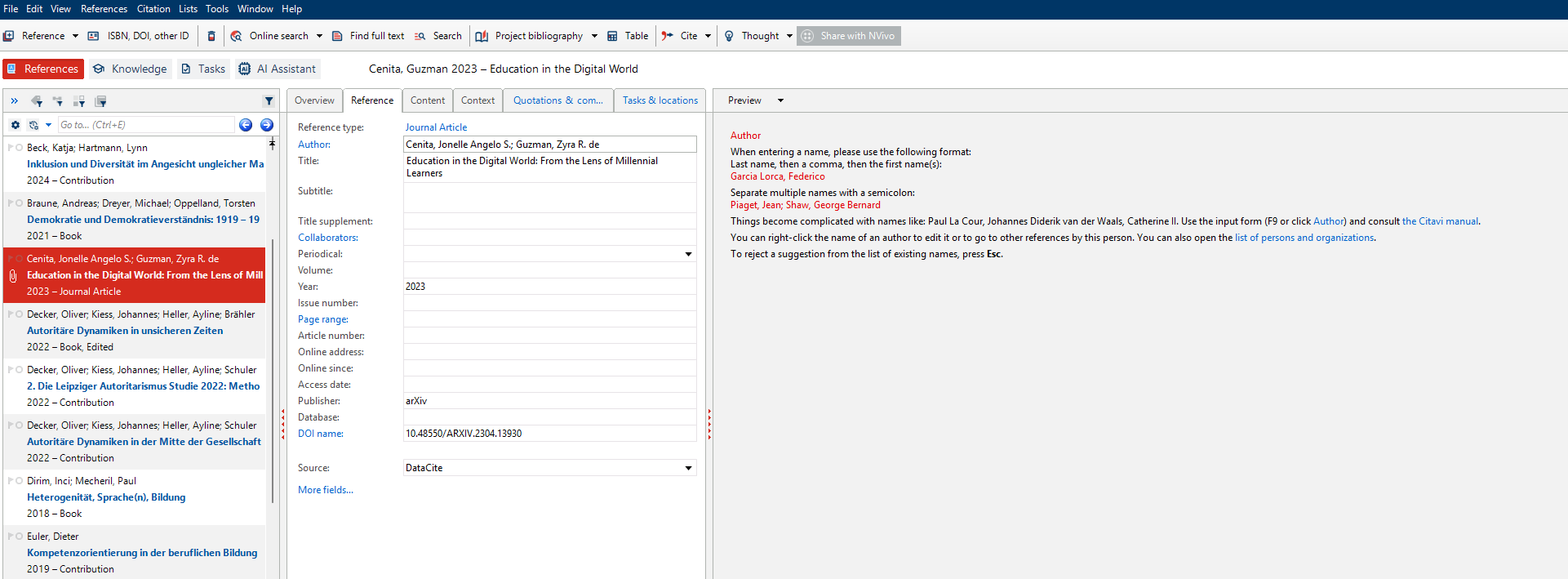
Task: Click the Find full text icon
Action: [x=337, y=36]
